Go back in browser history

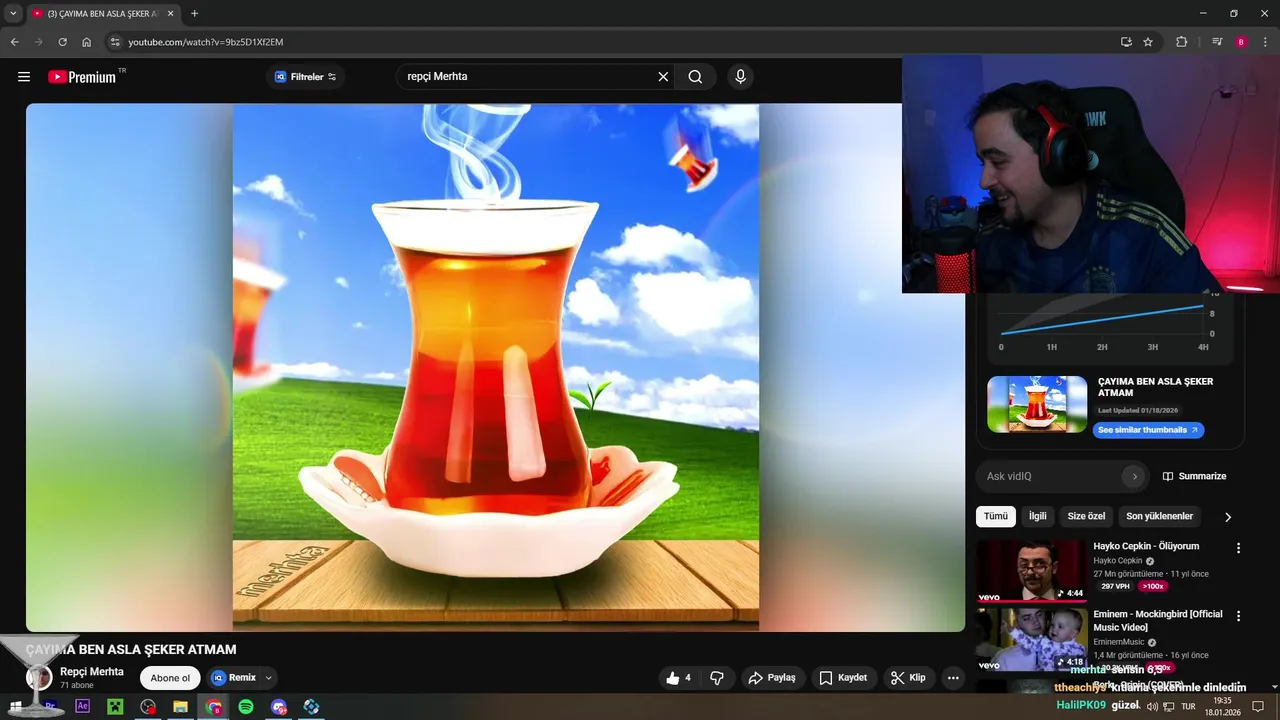[x=14, y=42]
